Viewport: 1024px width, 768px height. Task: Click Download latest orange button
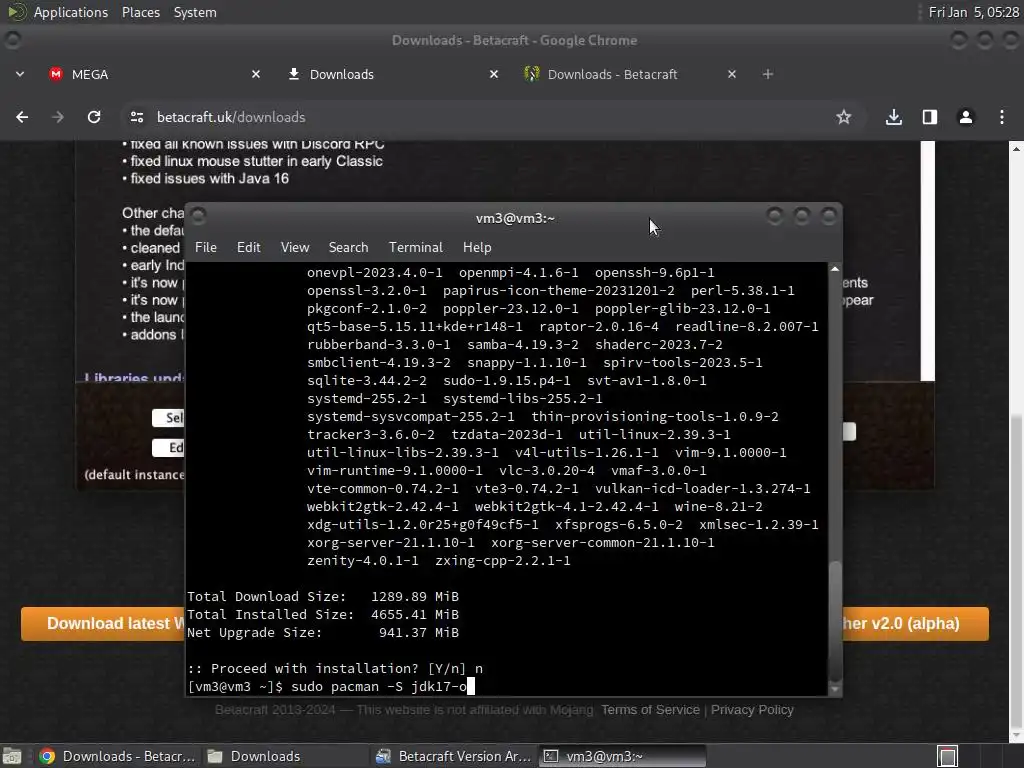coord(103,624)
